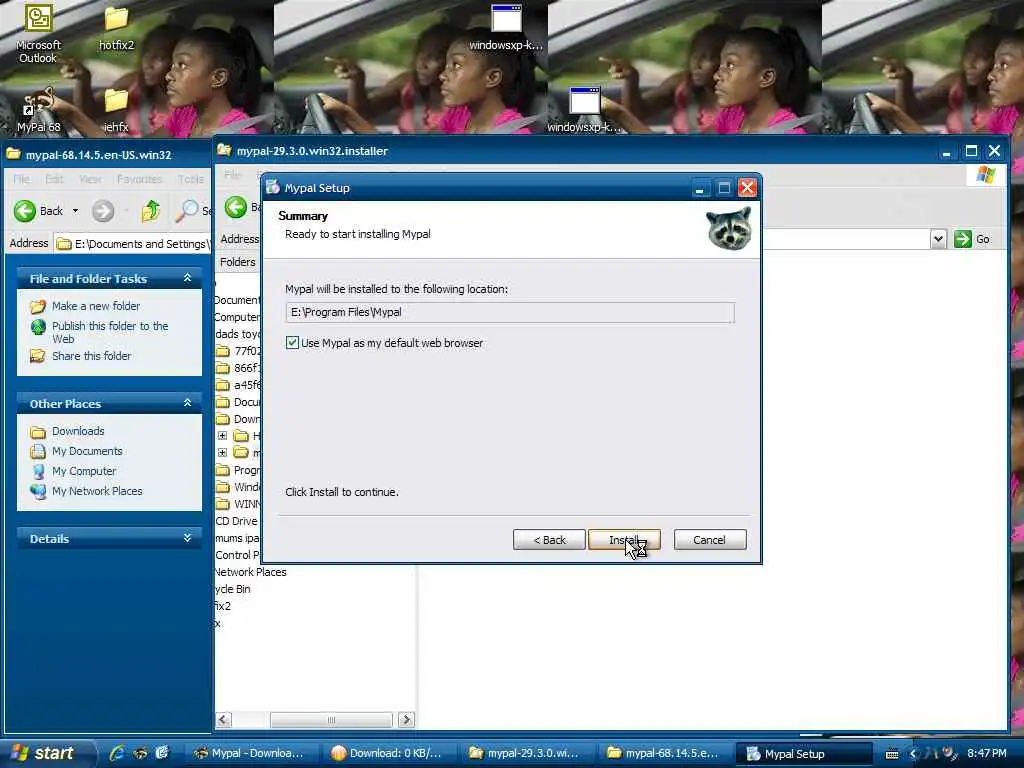Image resolution: width=1024 pixels, height=768 pixels.
Task: Open the Favorites menu in the mypal-68 window
Action: pyautogui.click(x=139, y=179)
